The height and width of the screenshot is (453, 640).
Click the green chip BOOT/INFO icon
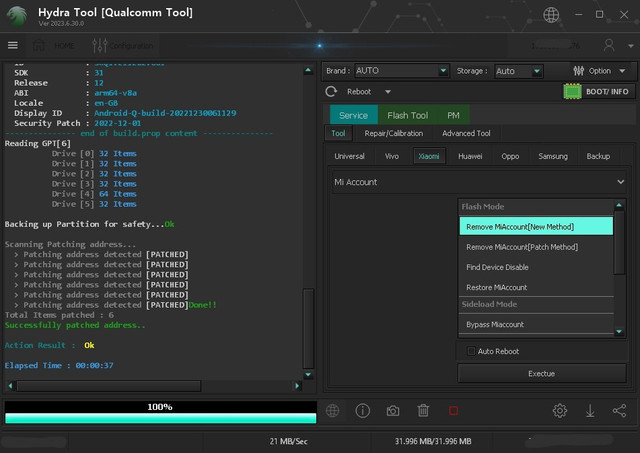coord(572,91)
